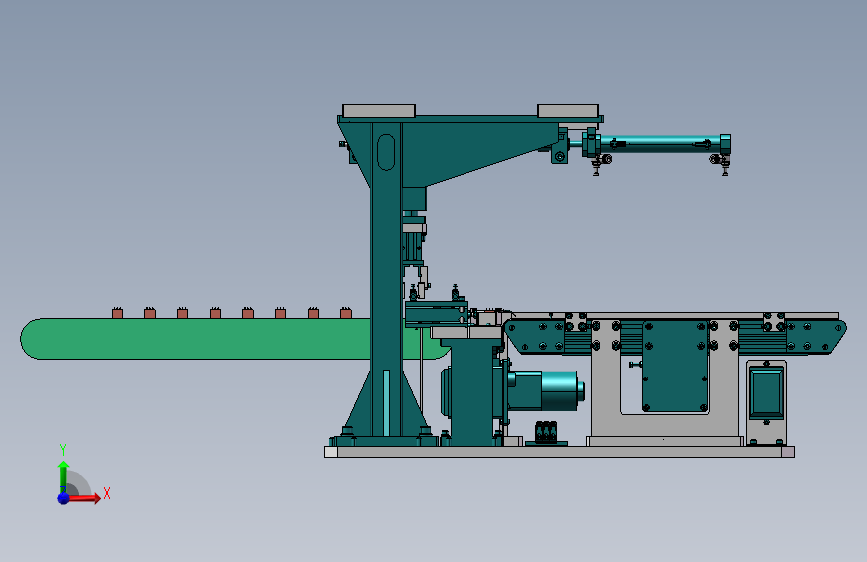Select the right grey block atop the gantry

pyautogui.click(x=568, y=111)
